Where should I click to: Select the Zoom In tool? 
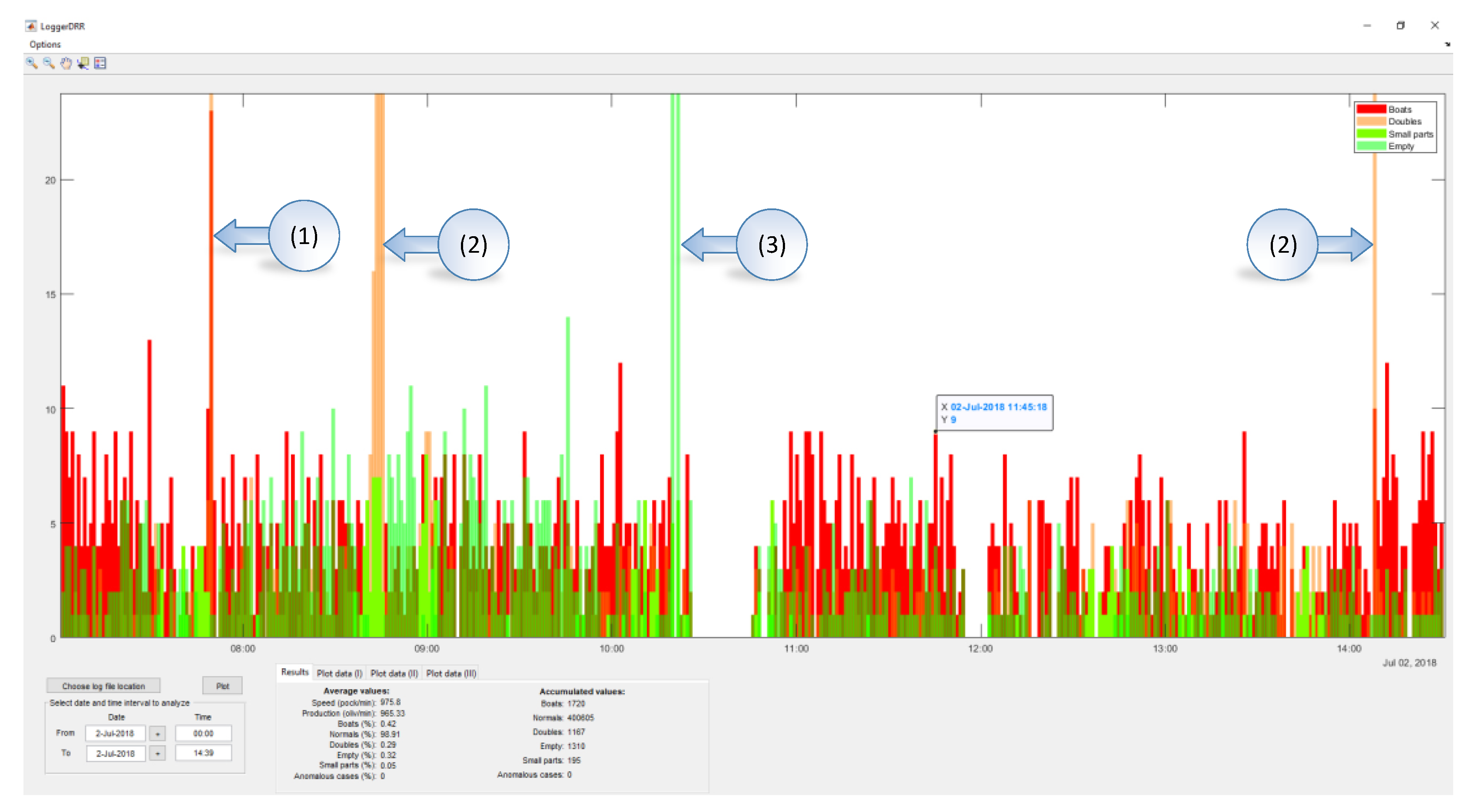coord(31,63)
